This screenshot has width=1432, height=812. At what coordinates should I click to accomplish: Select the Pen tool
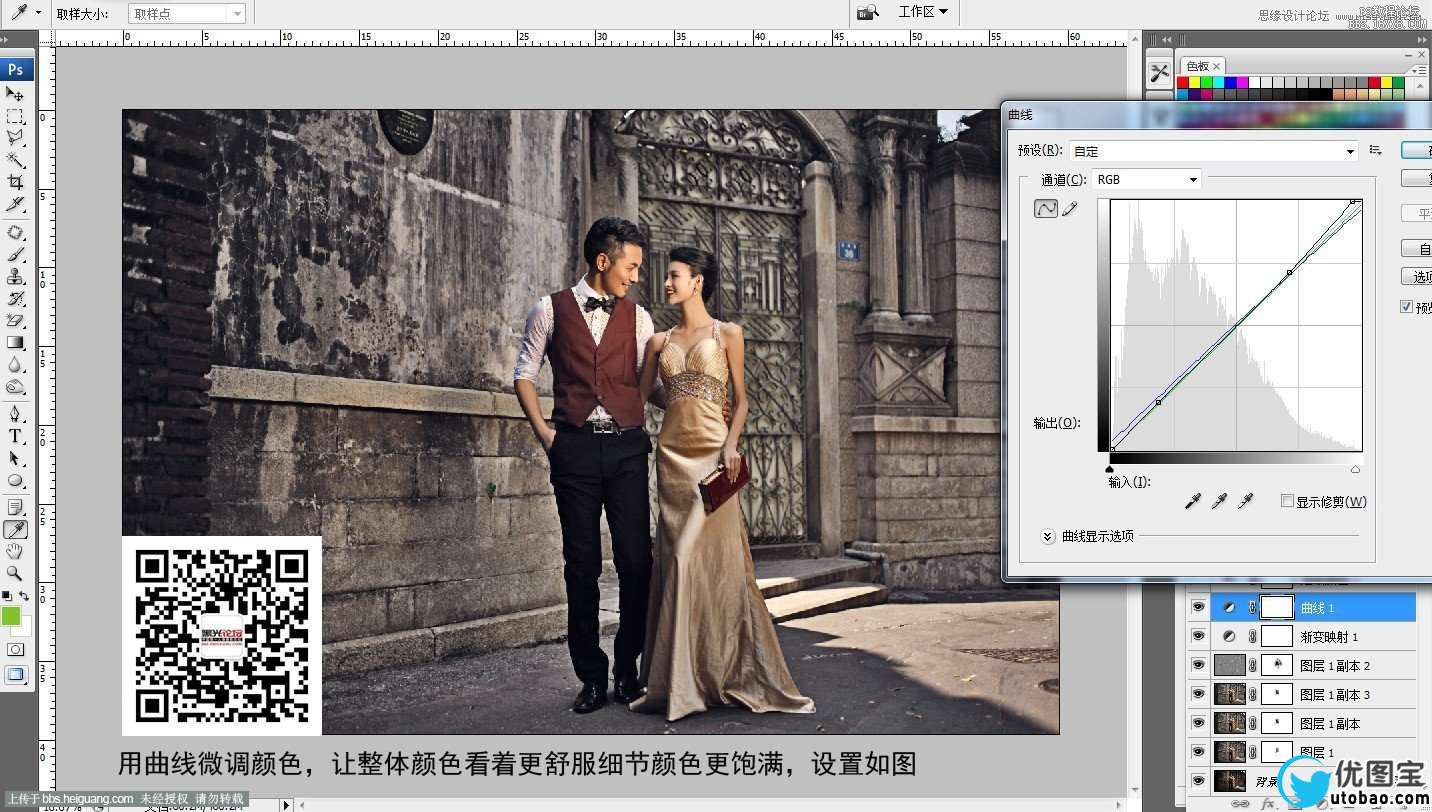(15, 413)
